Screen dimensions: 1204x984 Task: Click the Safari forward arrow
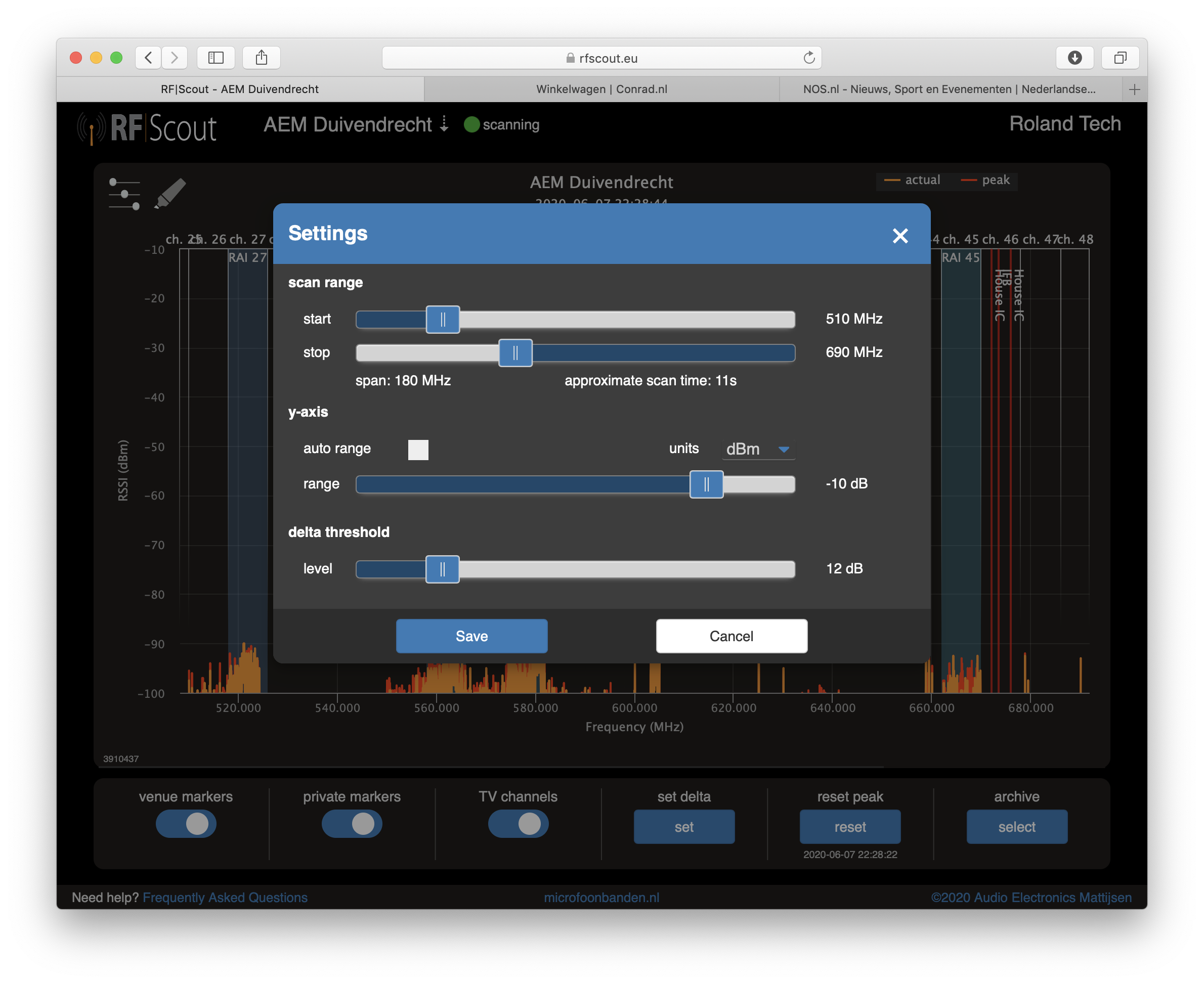click(x=174, y=57)
